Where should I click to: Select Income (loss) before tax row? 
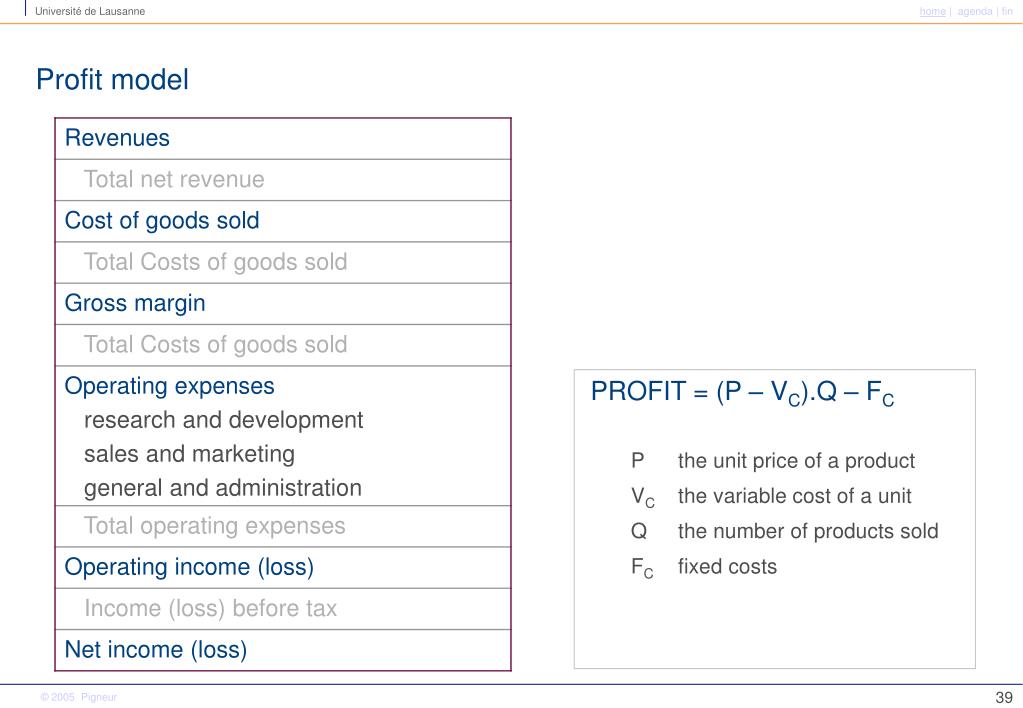pos(282,609)
